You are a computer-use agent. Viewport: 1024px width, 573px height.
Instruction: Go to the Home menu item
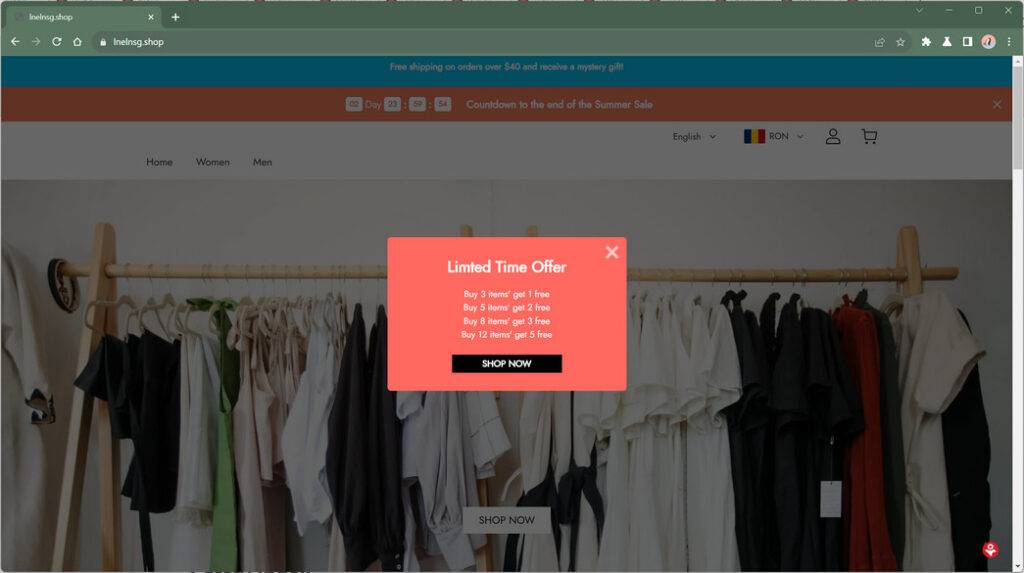coord(159,162)
